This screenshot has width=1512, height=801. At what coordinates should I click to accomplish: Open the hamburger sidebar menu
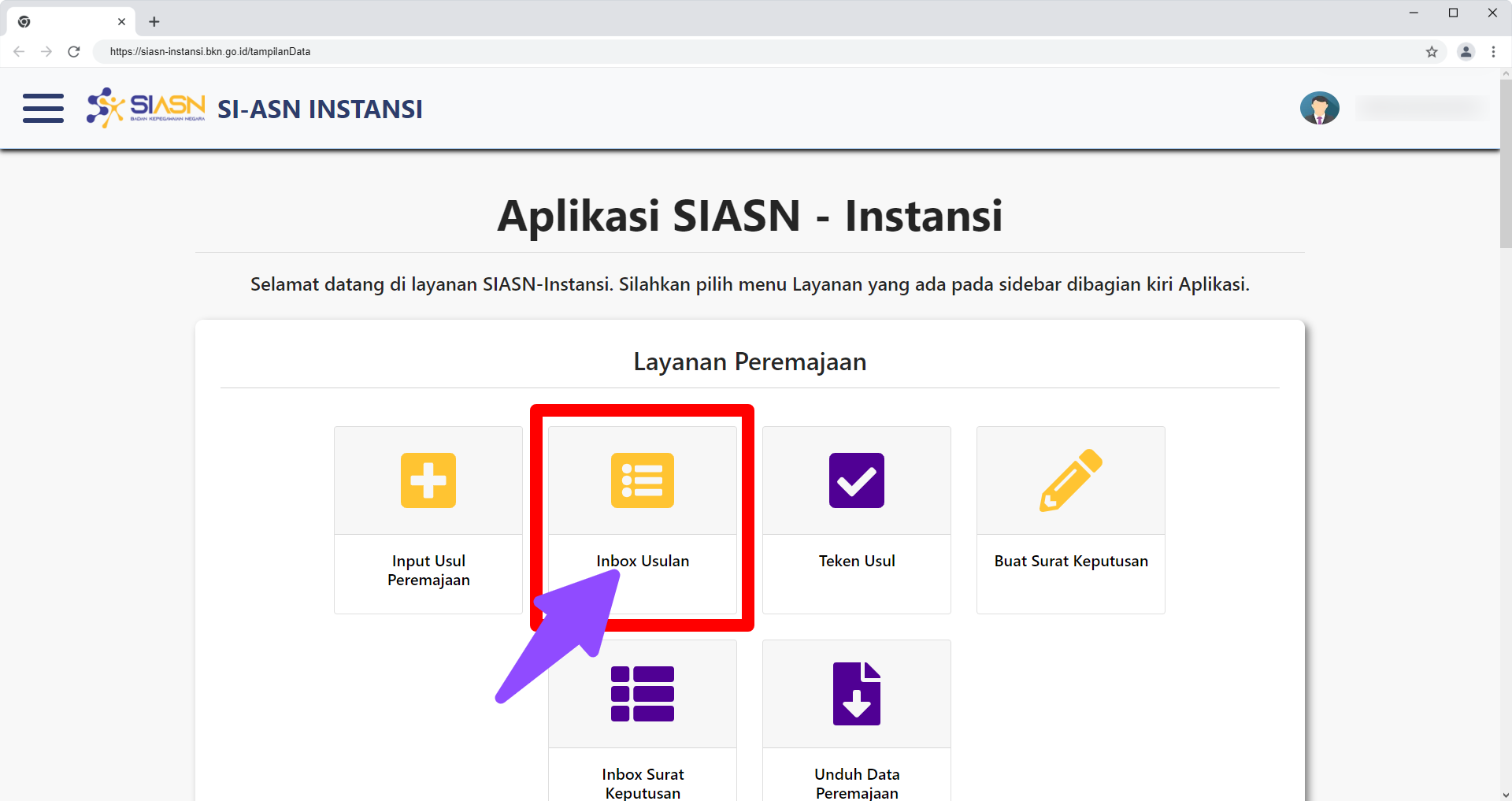tap(43, 109)
